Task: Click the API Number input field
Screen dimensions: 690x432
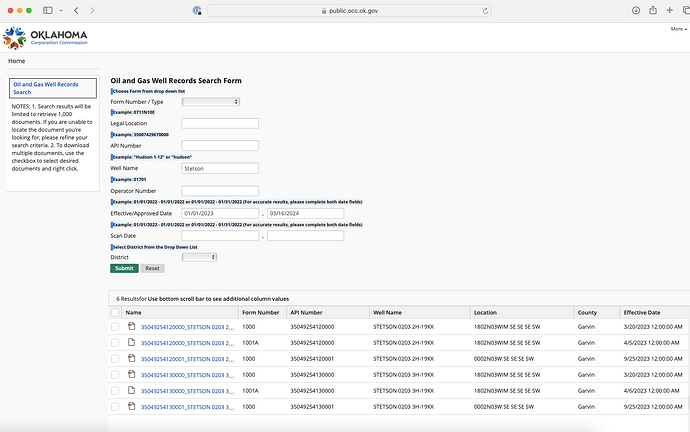Action: [220, 146]
